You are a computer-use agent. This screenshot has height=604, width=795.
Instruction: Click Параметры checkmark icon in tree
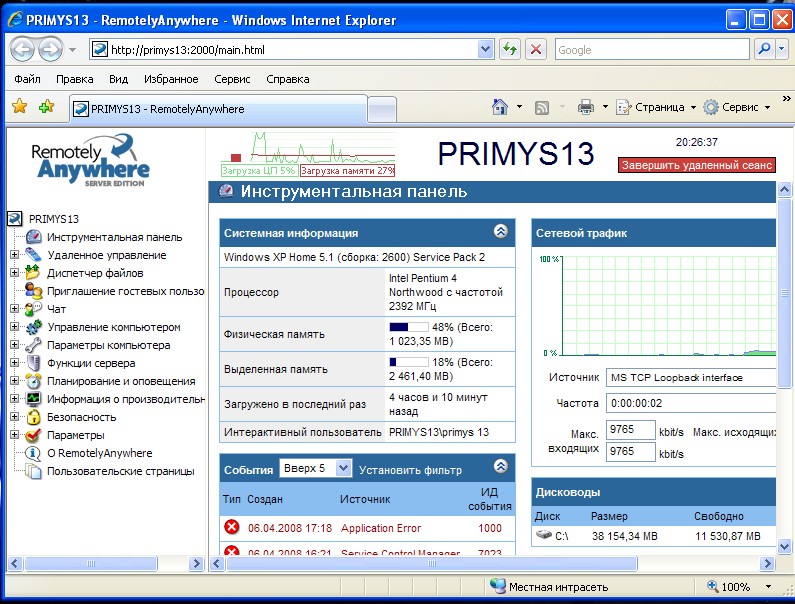click(33, 435)
